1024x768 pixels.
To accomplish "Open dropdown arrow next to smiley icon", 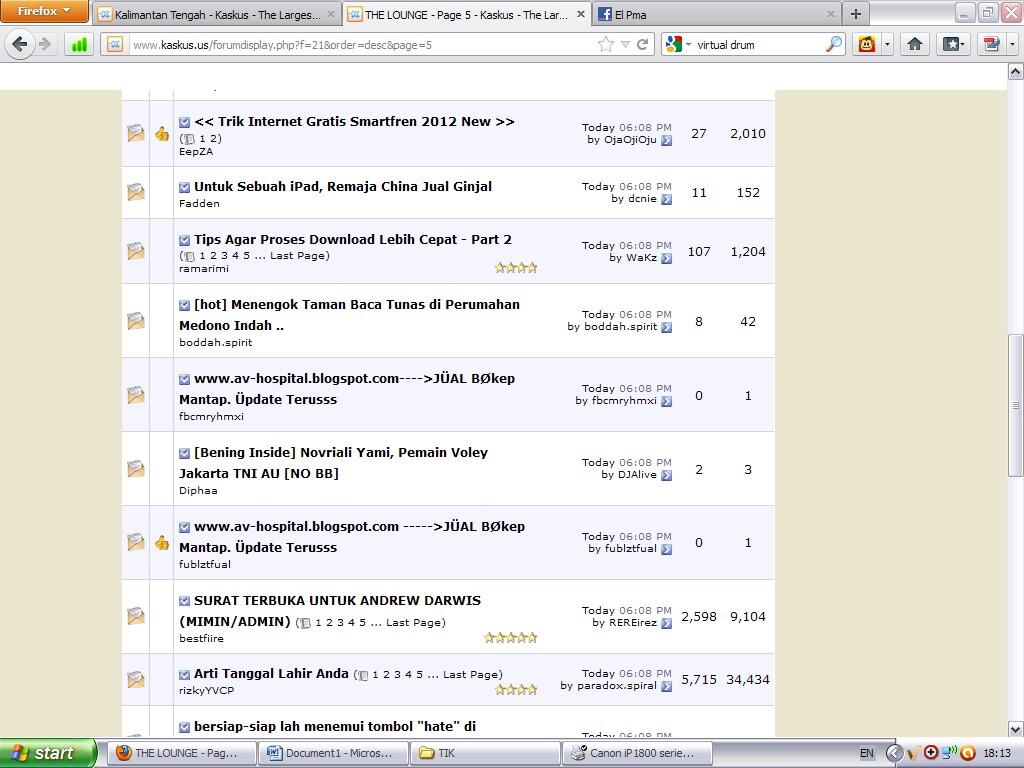I will tap(887, 44).
